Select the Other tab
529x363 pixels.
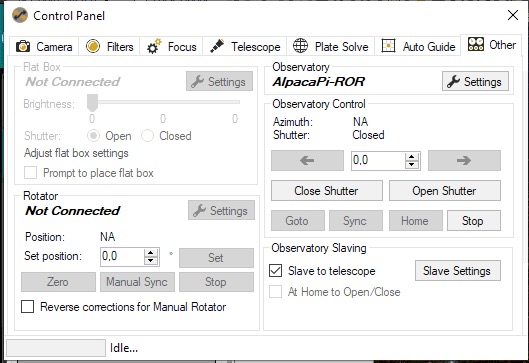click(492, 45)
